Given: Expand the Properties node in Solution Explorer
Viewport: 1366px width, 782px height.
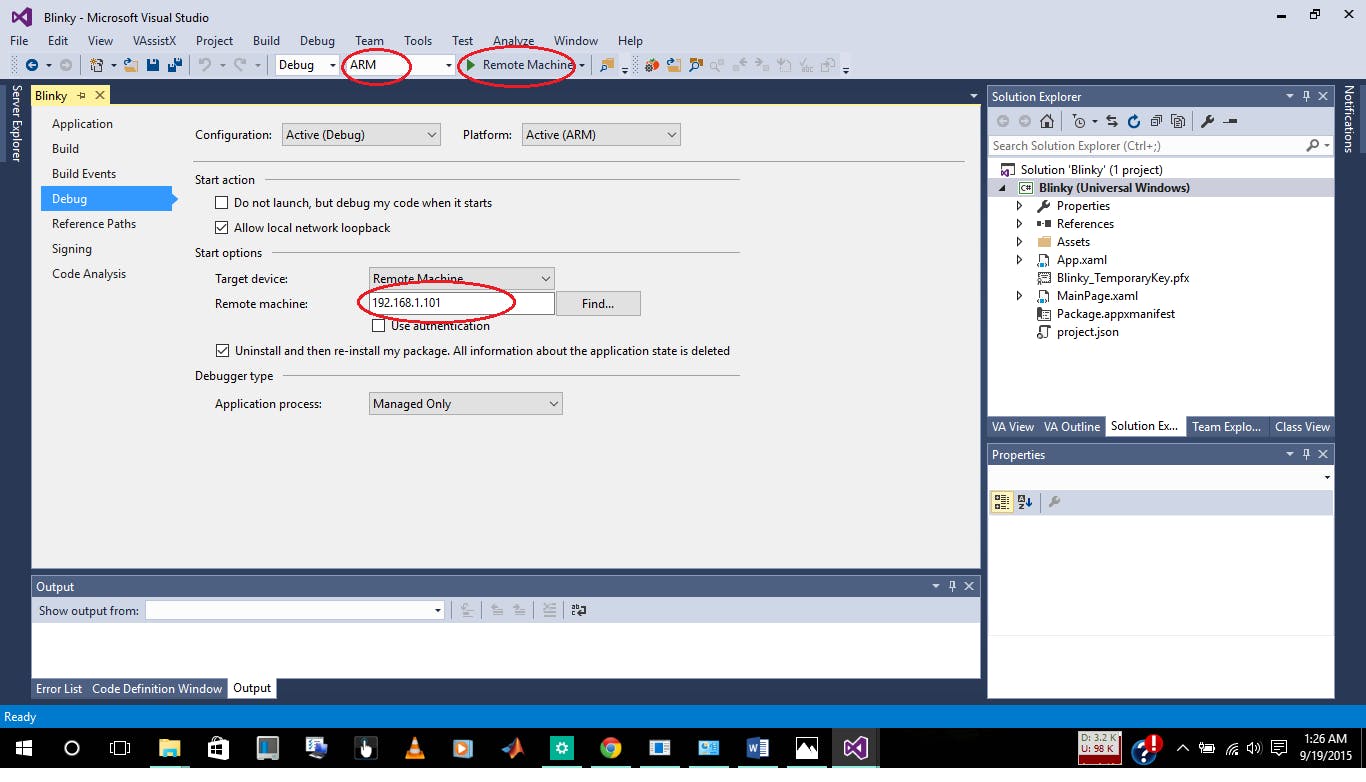Looking at the screenshot, I should [x=1019, y=206].
